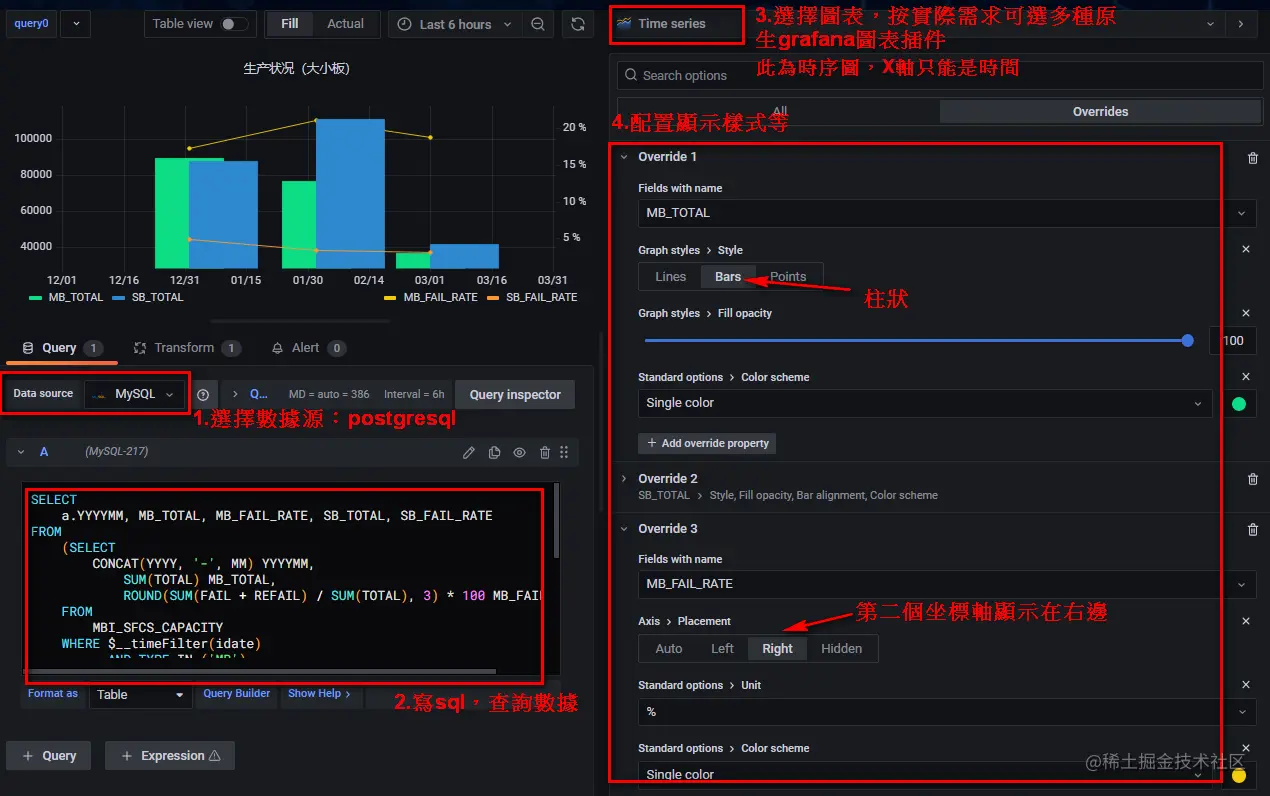Remove Override 1 Color scheme property
1270x796 pixels.
[x=1246, y=377]
